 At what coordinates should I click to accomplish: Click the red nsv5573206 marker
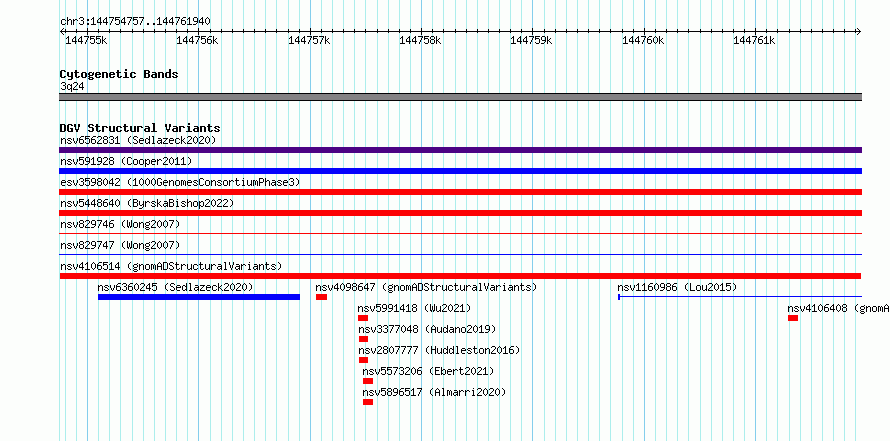click(x=368, y=381)
